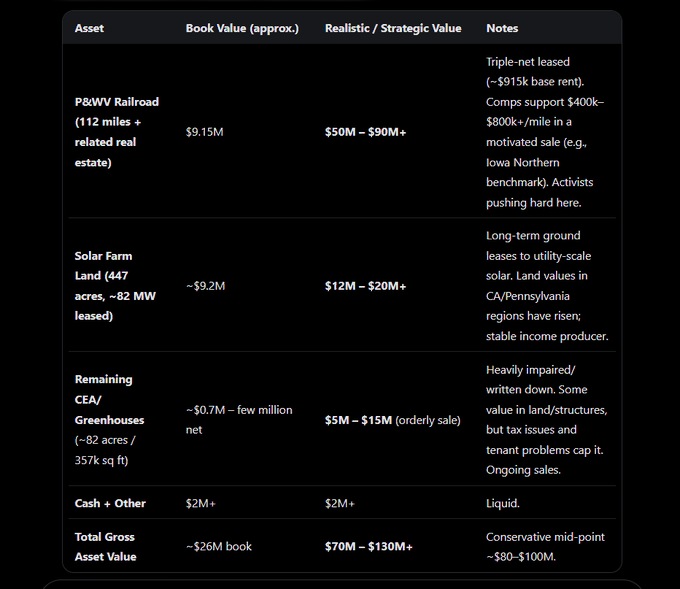This screenshot has height=589, width=680.
Task: Select the Cash + Other asset cell
Action: point(110,504)
